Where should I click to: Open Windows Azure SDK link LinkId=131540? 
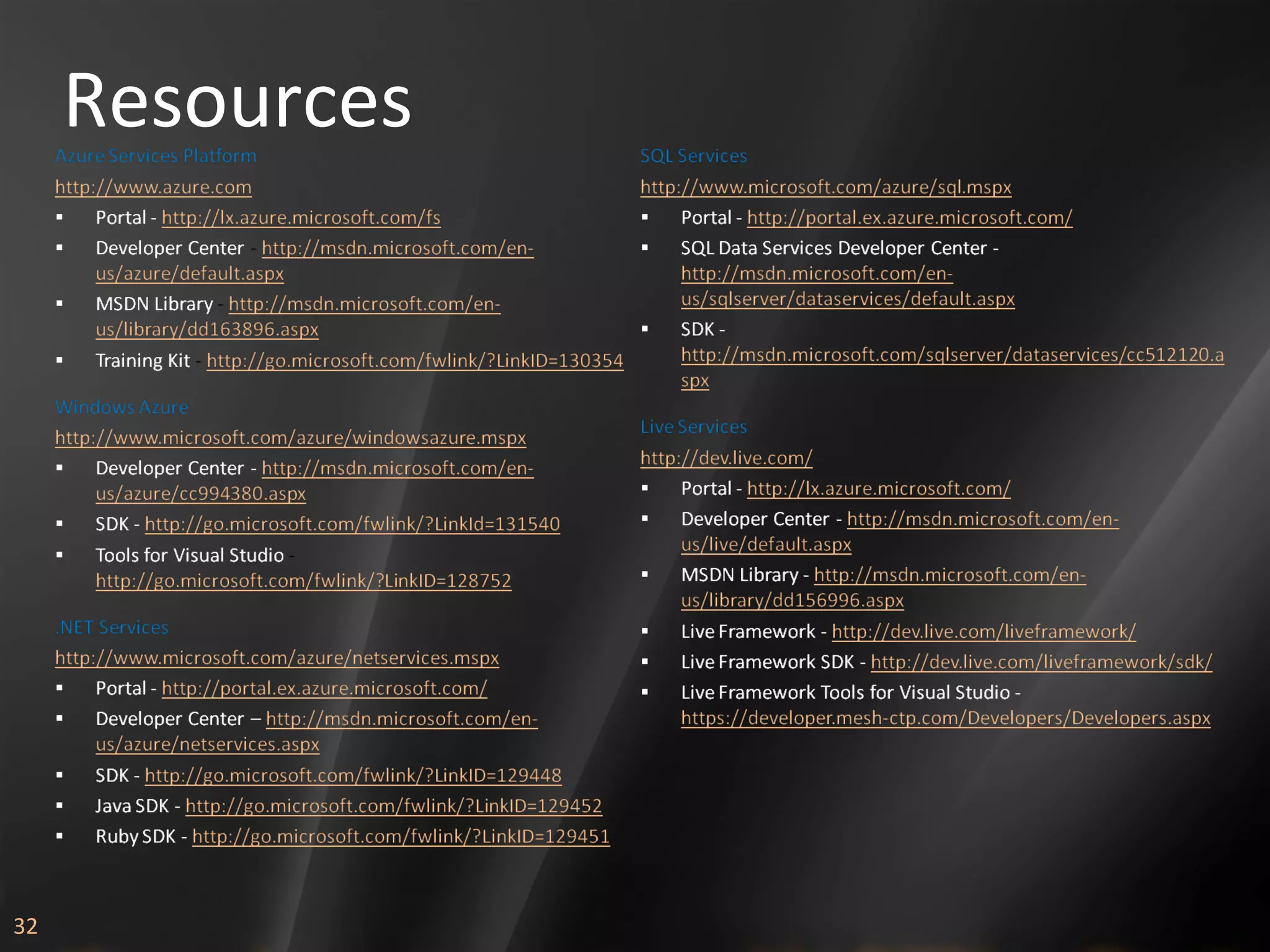click(352, 524)
